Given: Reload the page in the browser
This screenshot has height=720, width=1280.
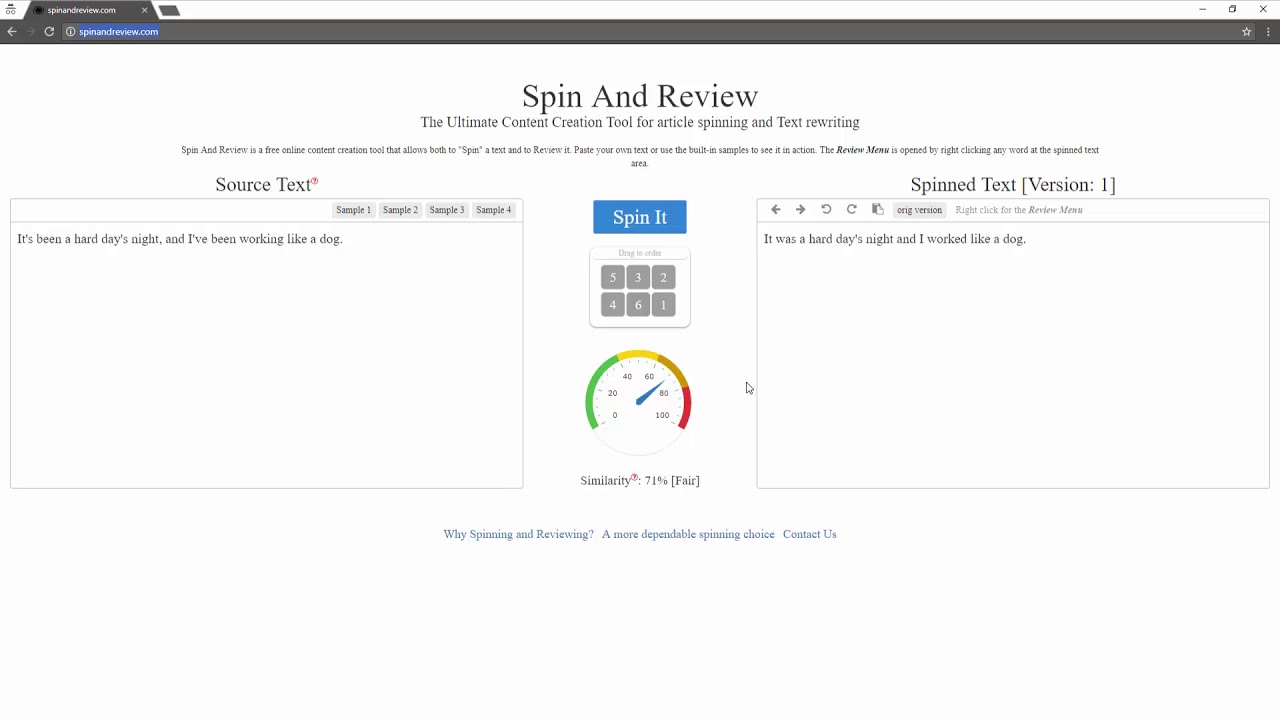Looking at the screenshot, I should tap(49, 31).
